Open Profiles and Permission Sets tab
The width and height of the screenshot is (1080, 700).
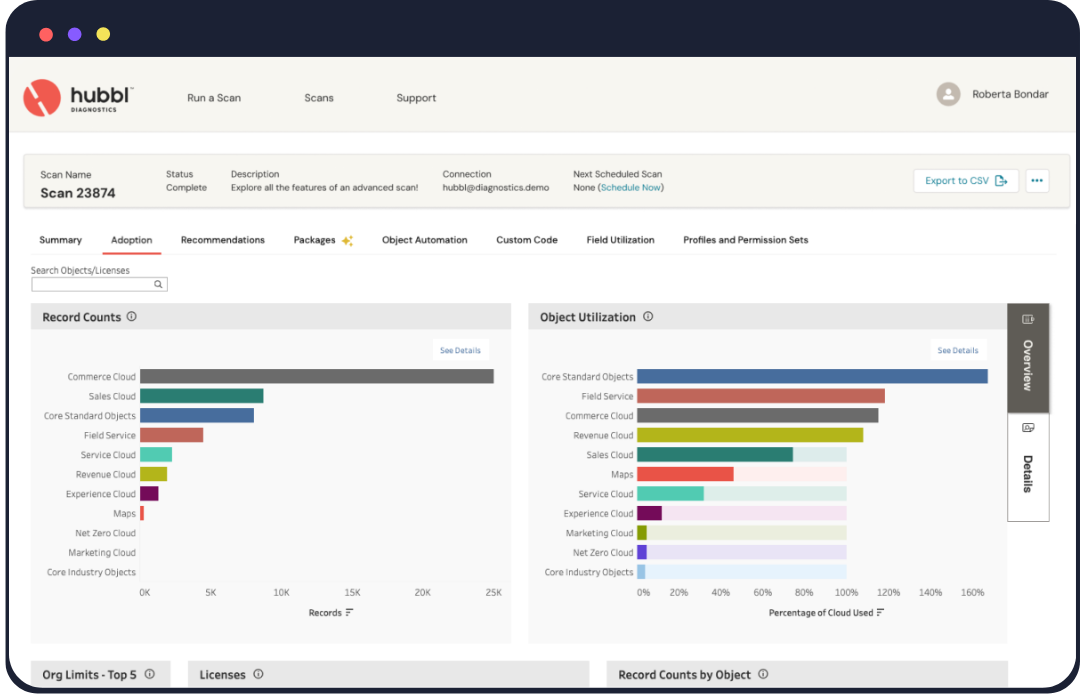(x=745, y=240)
